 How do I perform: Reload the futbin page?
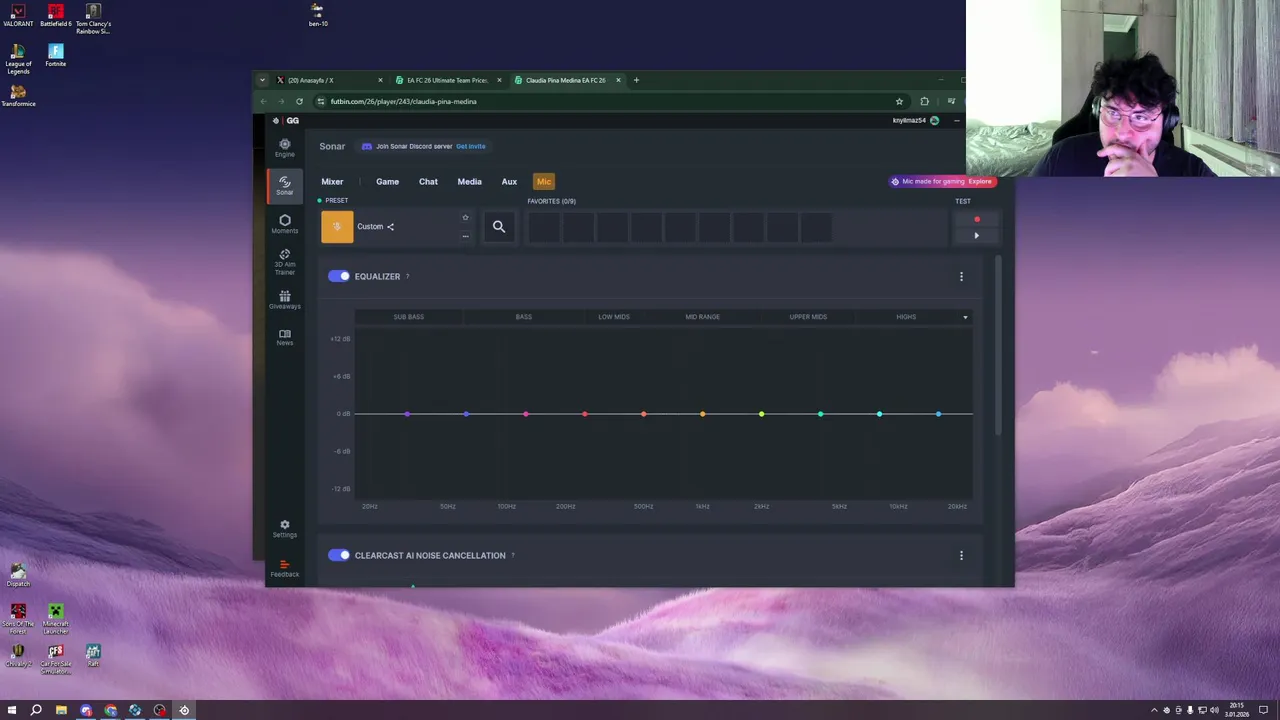coord(299,101)
